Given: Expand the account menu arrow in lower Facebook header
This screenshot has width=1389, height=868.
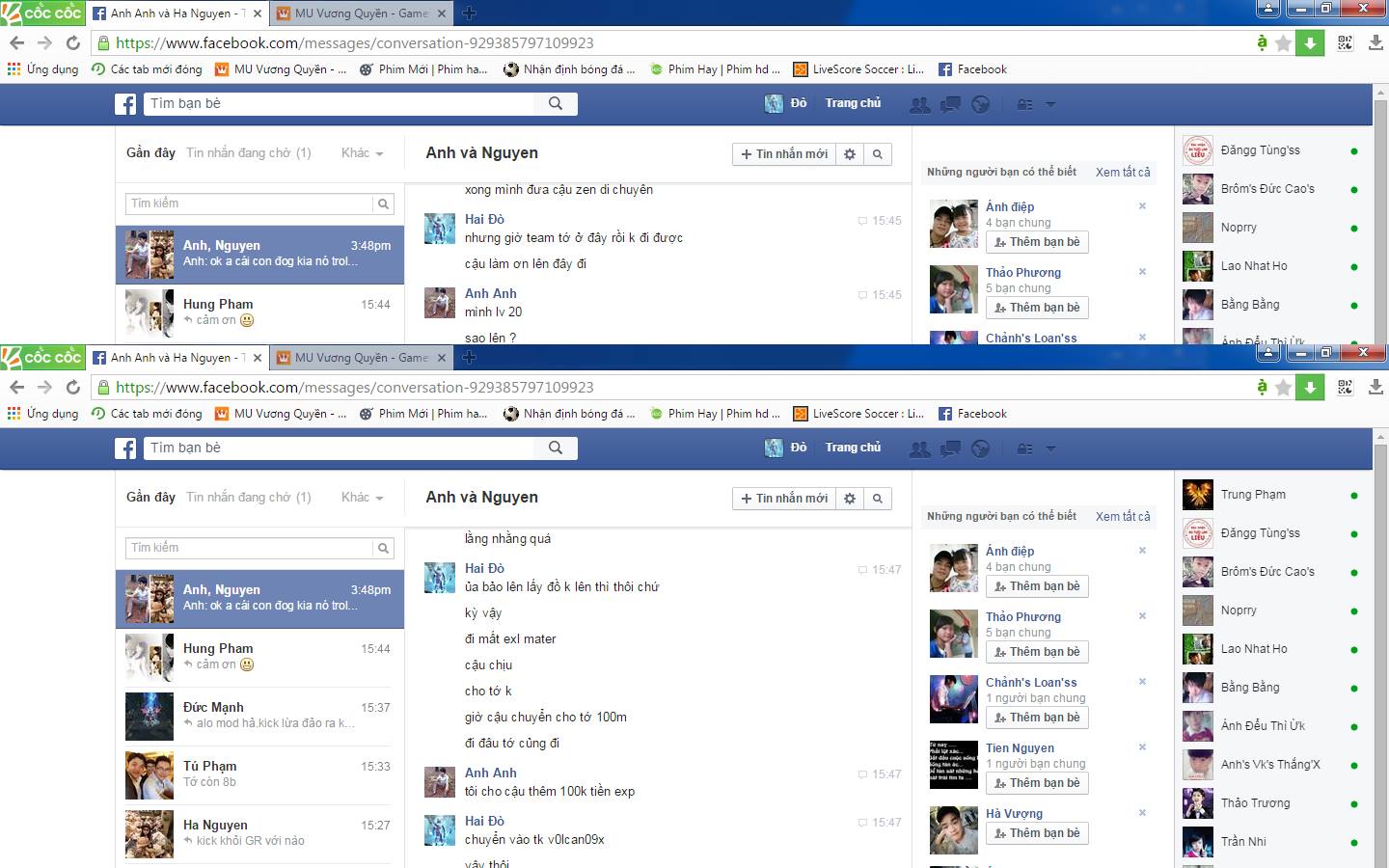Looking at the screenshot, I should tap(1050, 448).
